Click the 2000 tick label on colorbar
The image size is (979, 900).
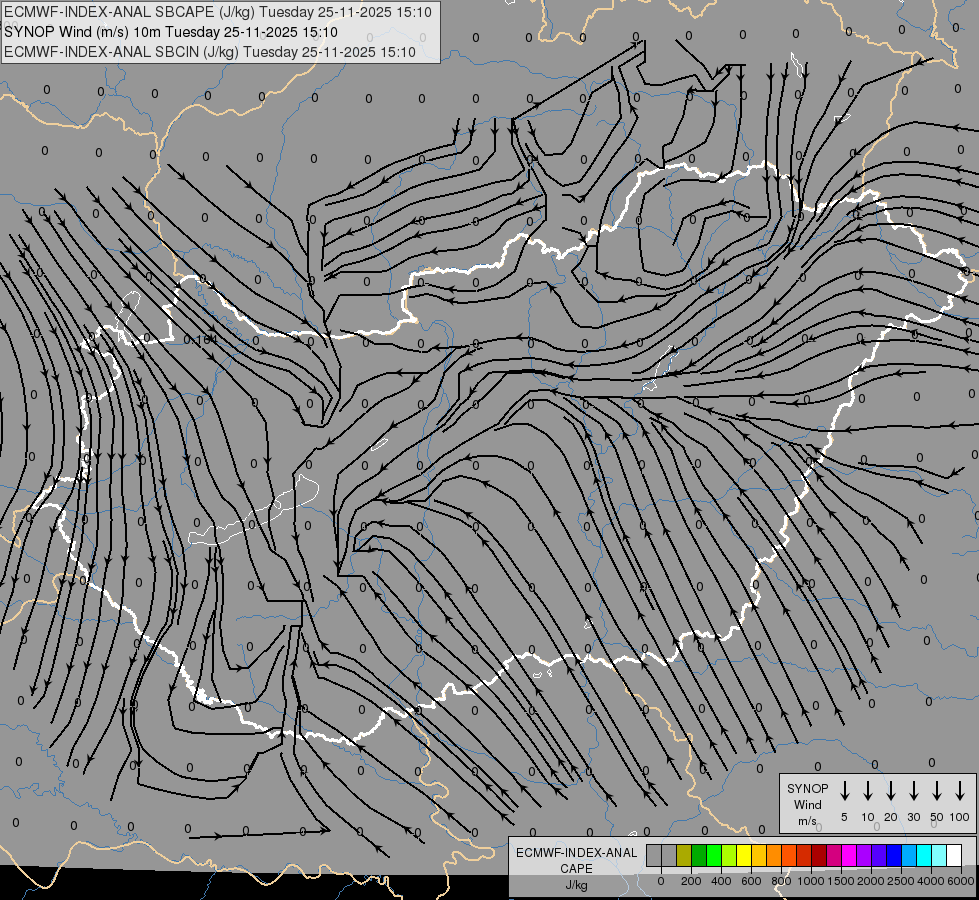coord(871,881)
